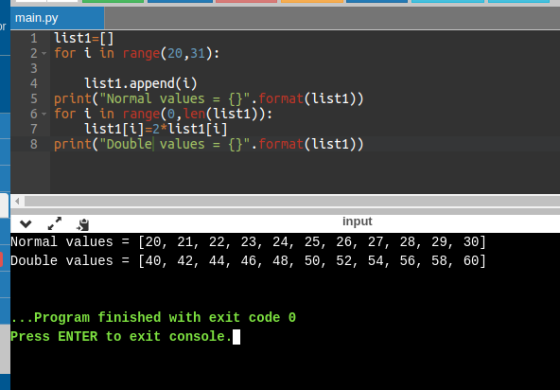Click the editor scrollbar left arrow
The height and width of the screenshot is (390, 560).
tap(17, 201)
